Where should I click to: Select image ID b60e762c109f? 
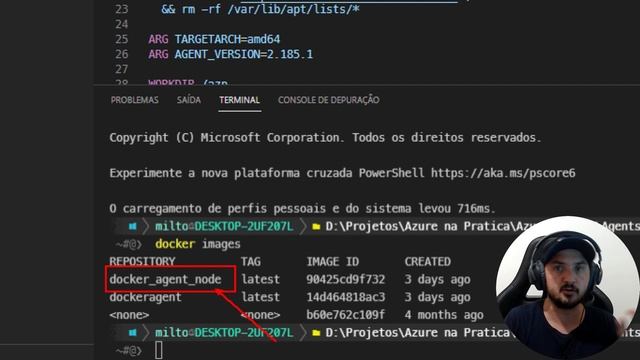click(x=345, y=315)
